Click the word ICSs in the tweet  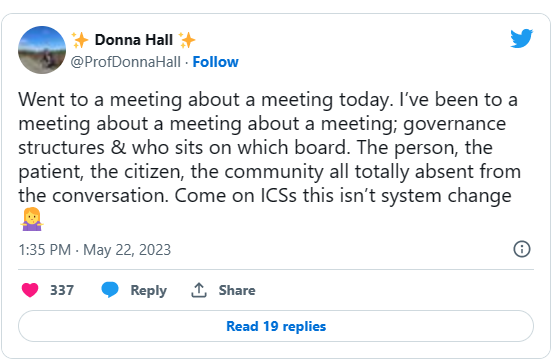point(279,195)
